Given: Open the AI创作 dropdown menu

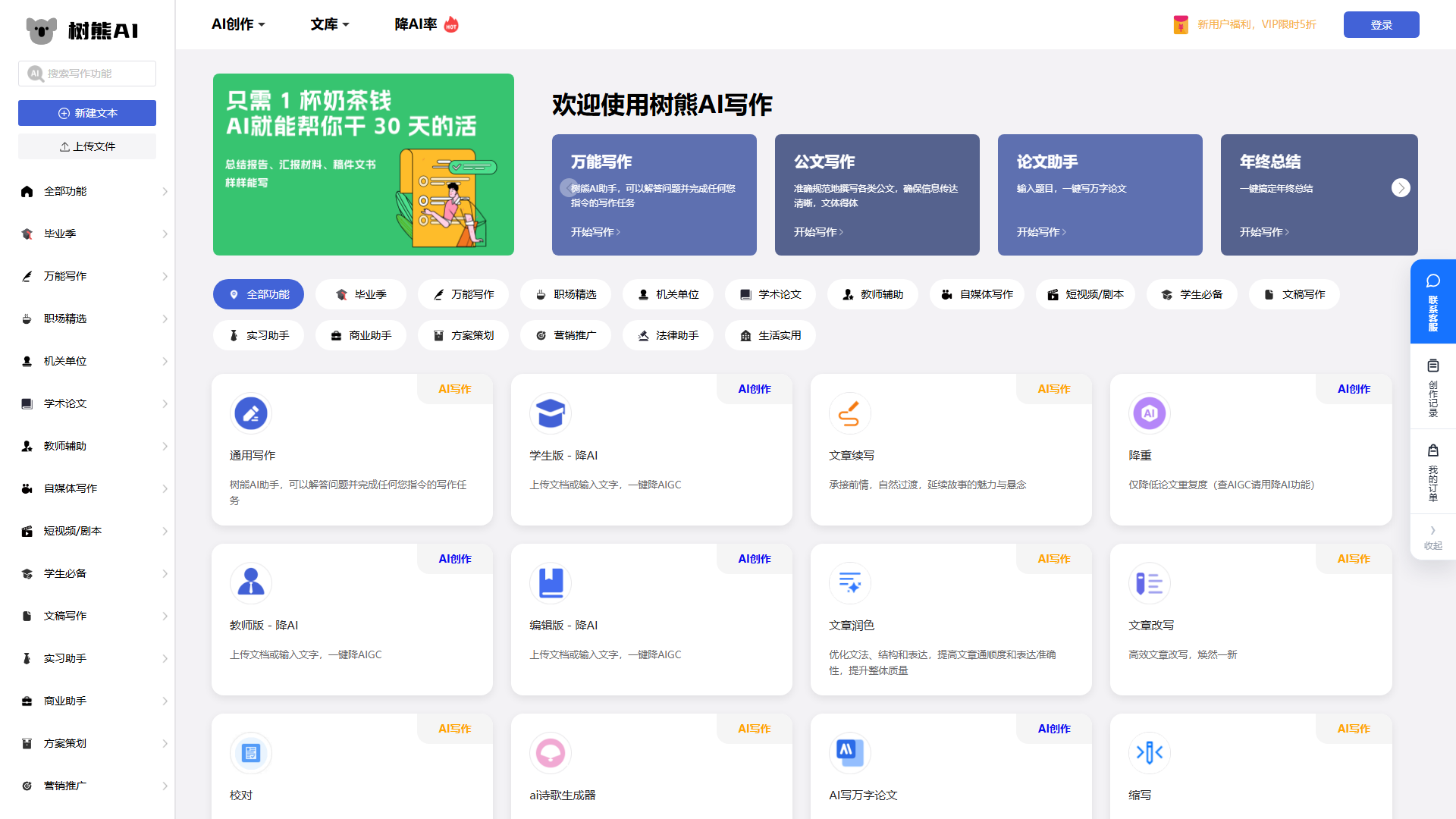Looking at the screenshot, I should click(238, 24).
